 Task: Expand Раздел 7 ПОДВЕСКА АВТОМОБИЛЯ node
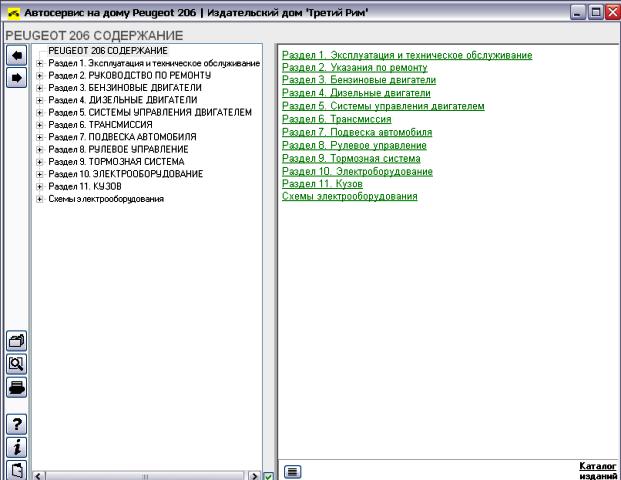40,137
